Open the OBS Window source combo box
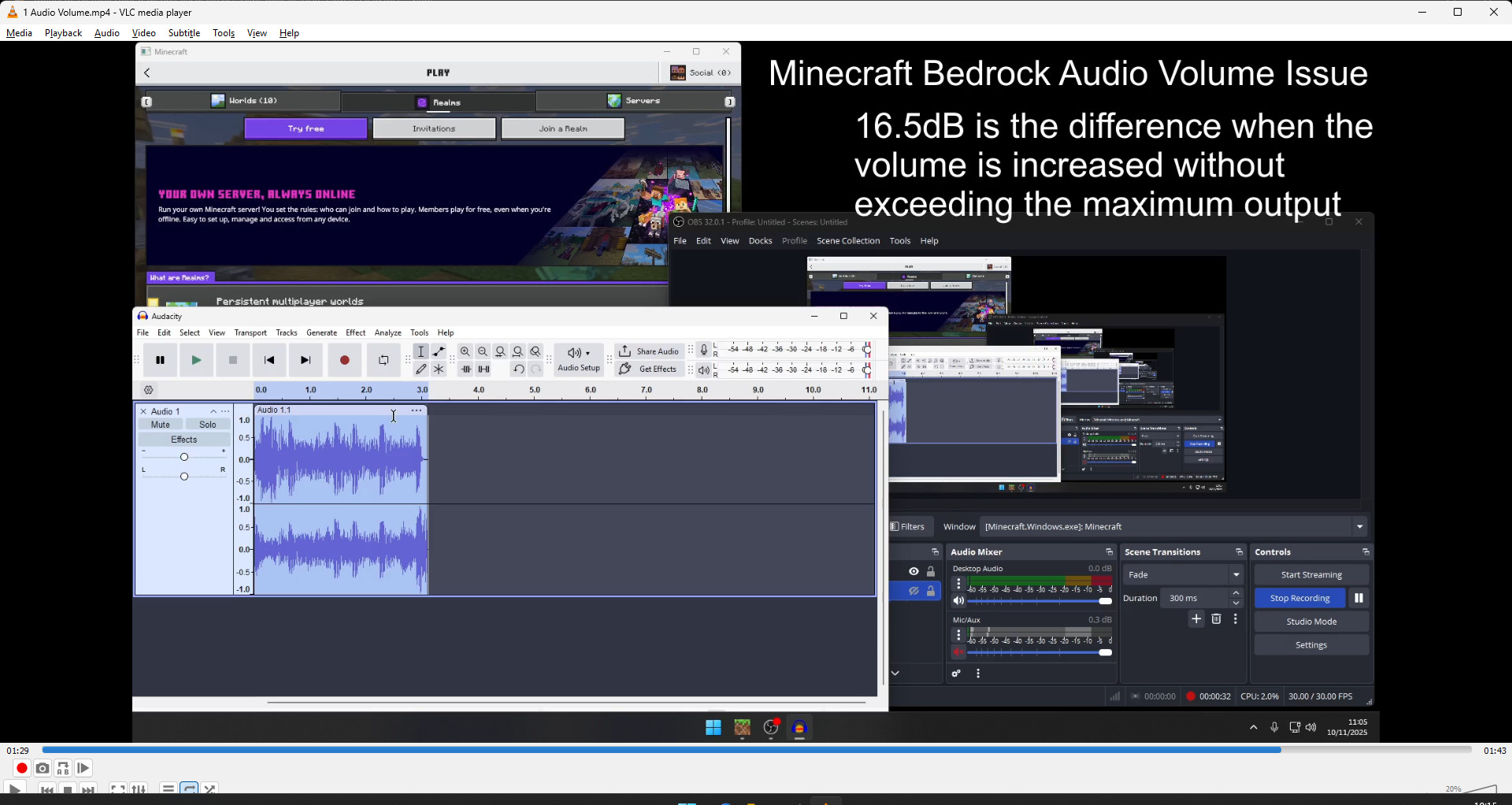 1173,526
